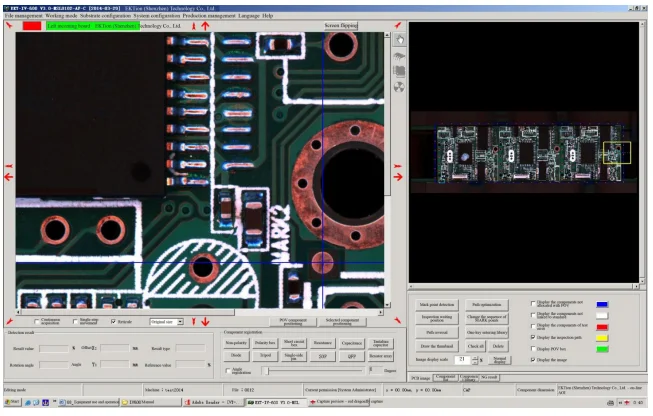Click the Path optimization button
653x416 pixels.
tap(485, 303)
